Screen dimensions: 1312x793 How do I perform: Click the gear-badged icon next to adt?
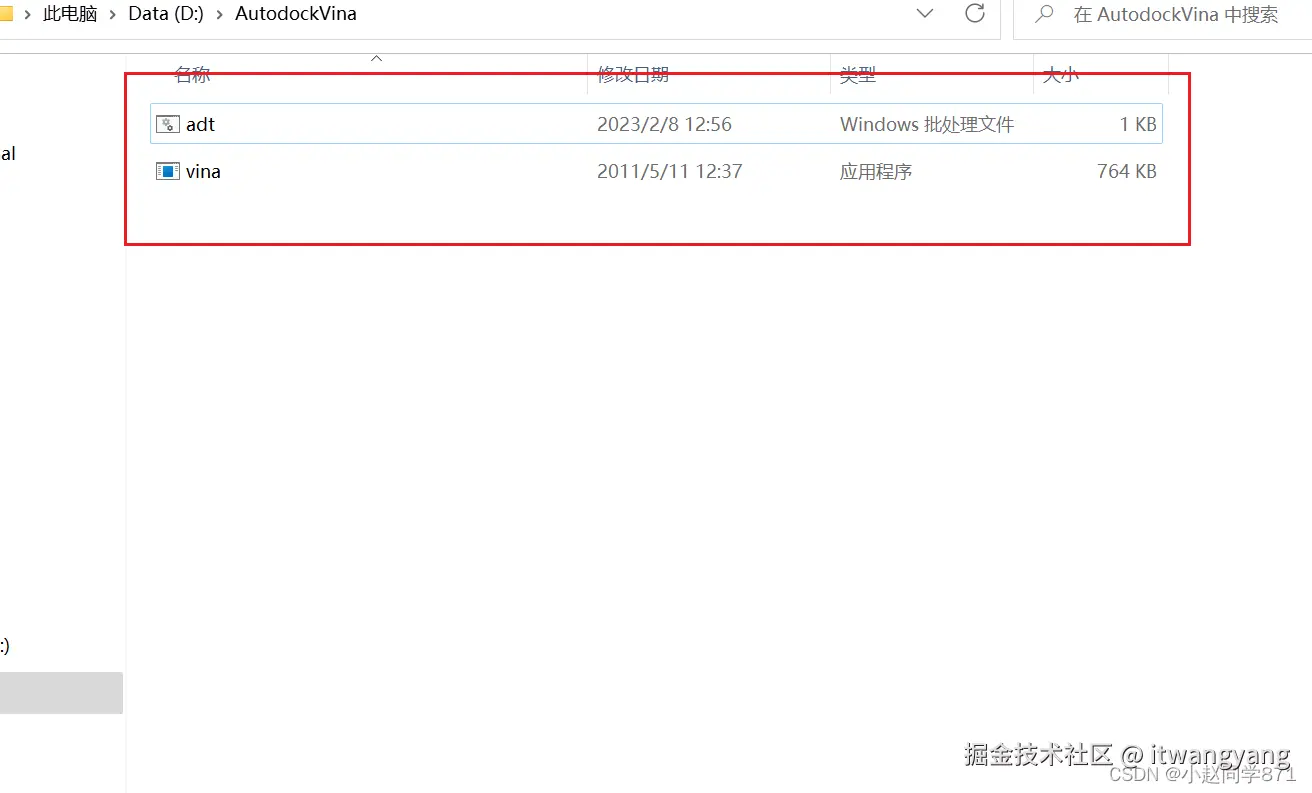pos(166,123)
